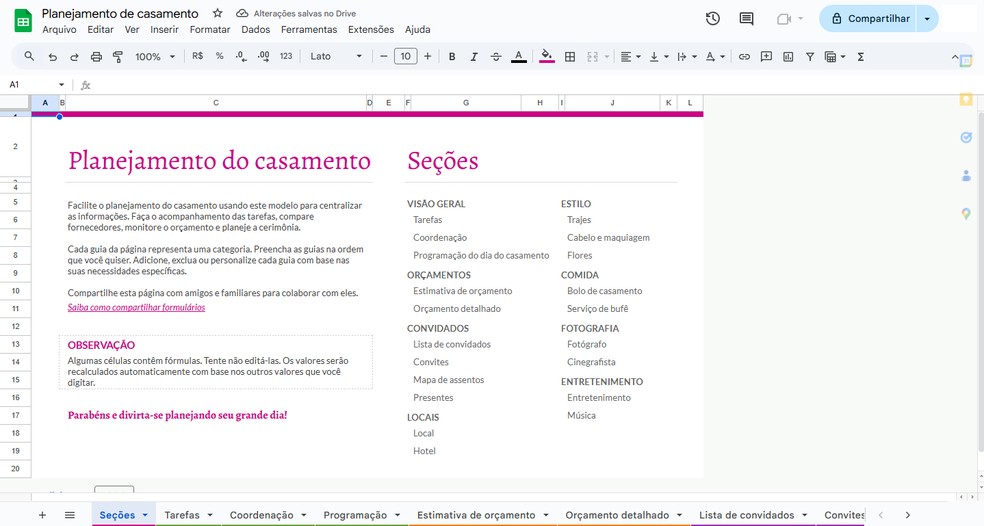Open the 100% zoom dropdown
The image size is (984, 526).
click(x=155, y=57)
